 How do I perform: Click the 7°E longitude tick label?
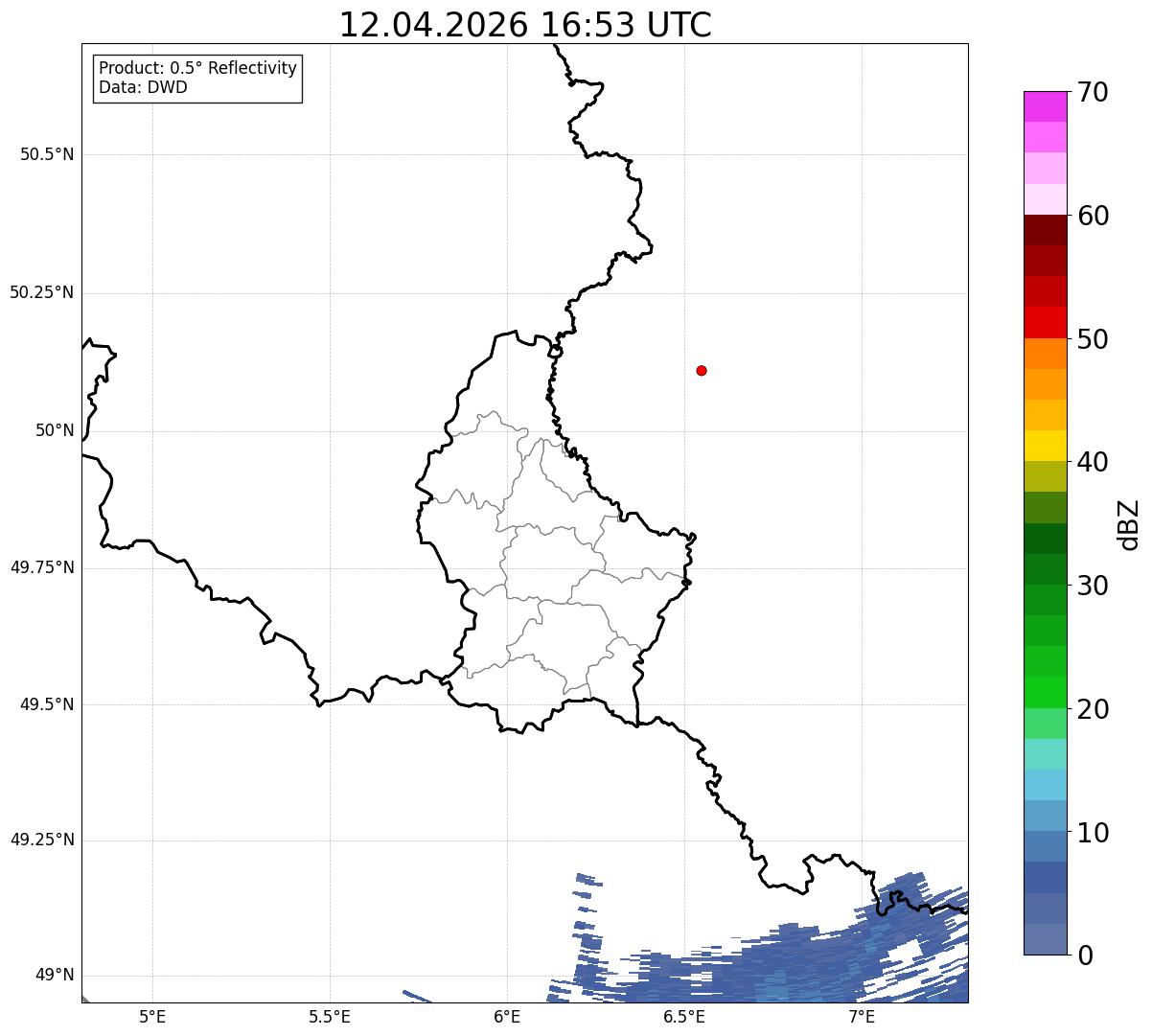[x=862, y=1016]
